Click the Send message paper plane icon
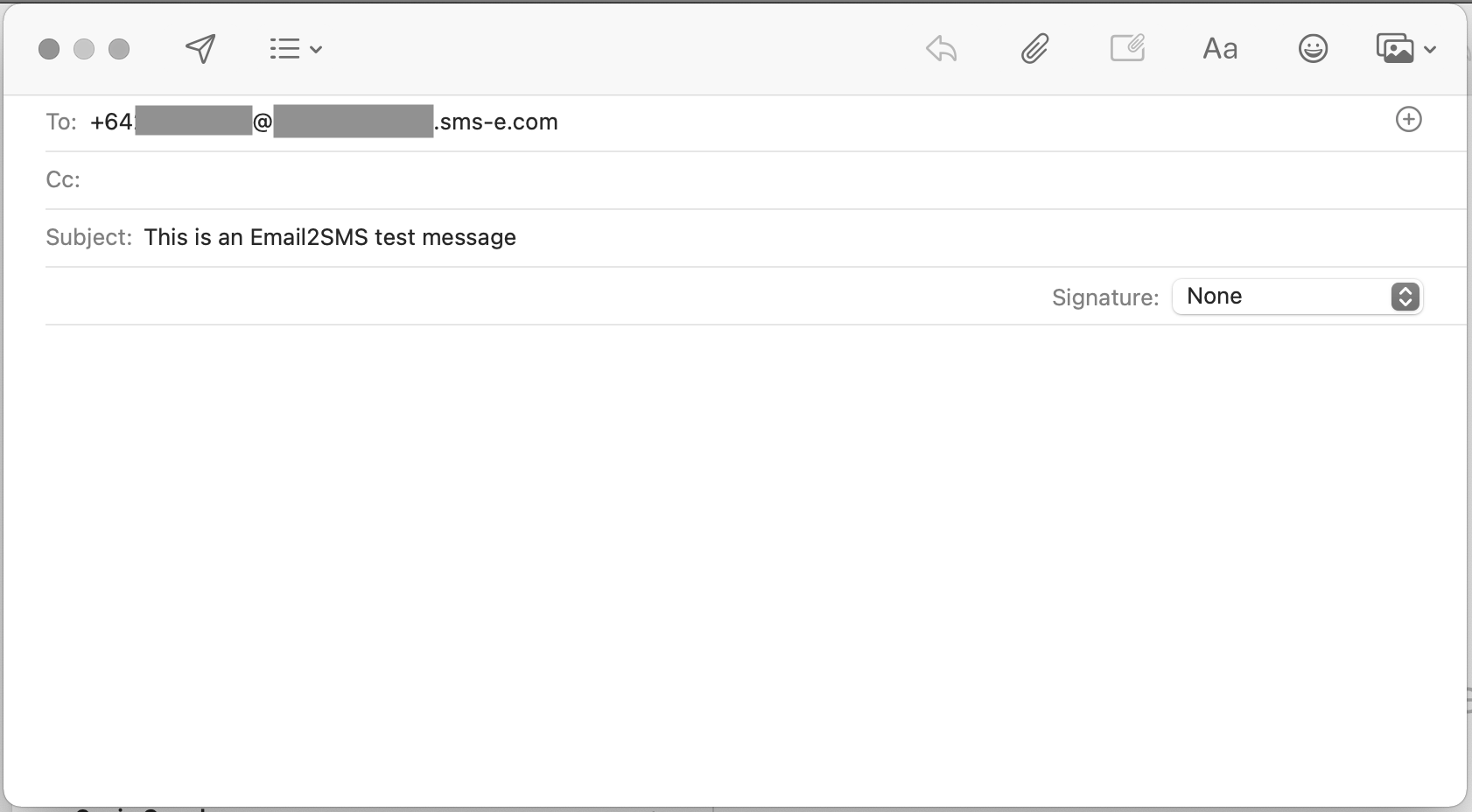Image resolution: width=1472 pixels, height=812 pixels. pos(200,49)
